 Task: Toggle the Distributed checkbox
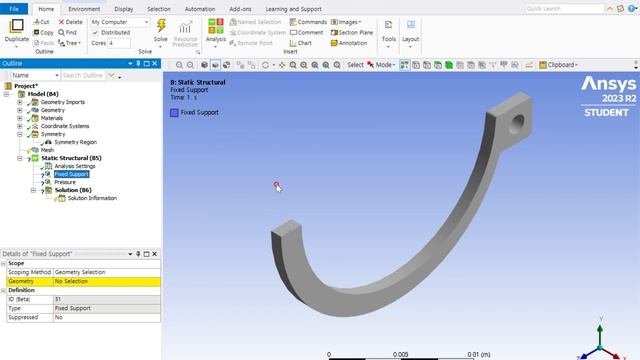tap(95, 32)
